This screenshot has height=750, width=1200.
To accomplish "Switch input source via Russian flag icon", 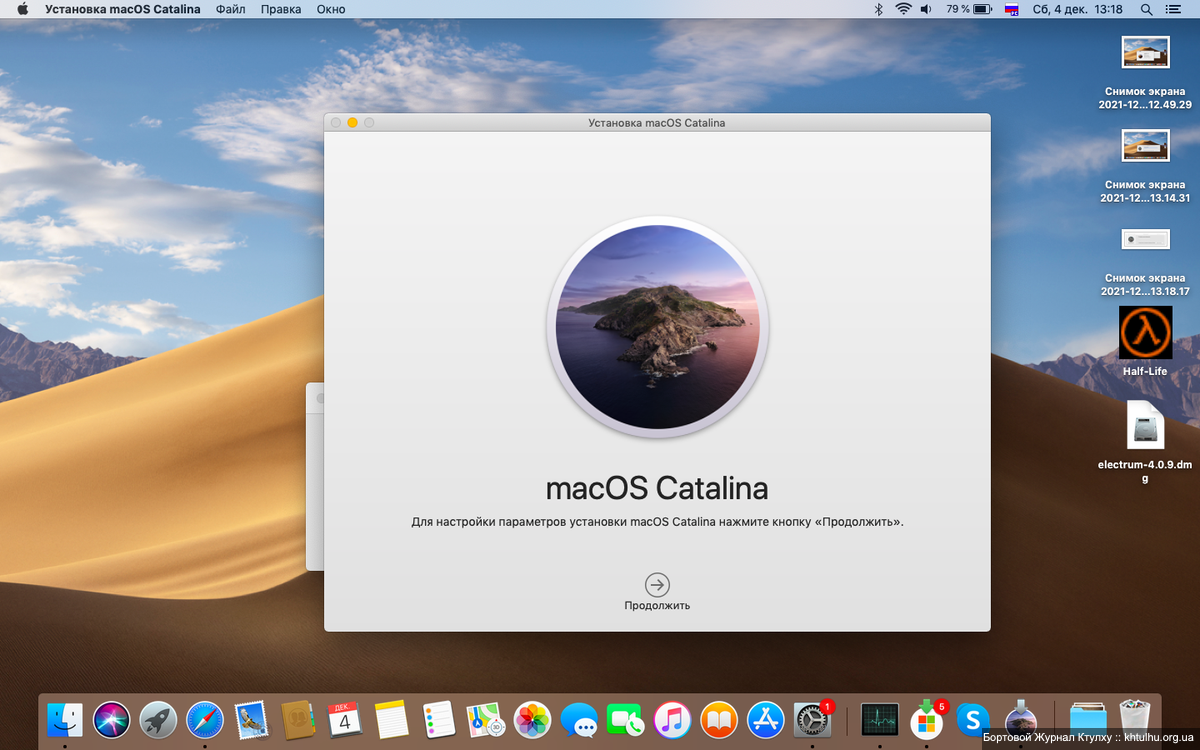I will 1011,9.
